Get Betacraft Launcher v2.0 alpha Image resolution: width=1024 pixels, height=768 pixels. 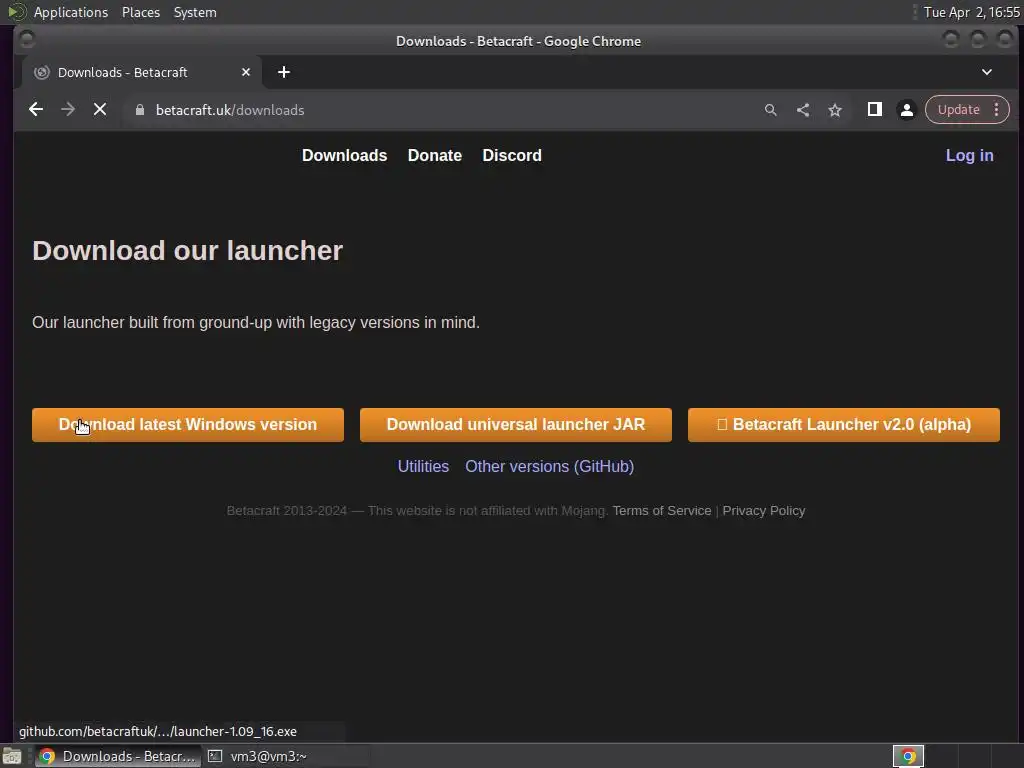coord(844,425)
